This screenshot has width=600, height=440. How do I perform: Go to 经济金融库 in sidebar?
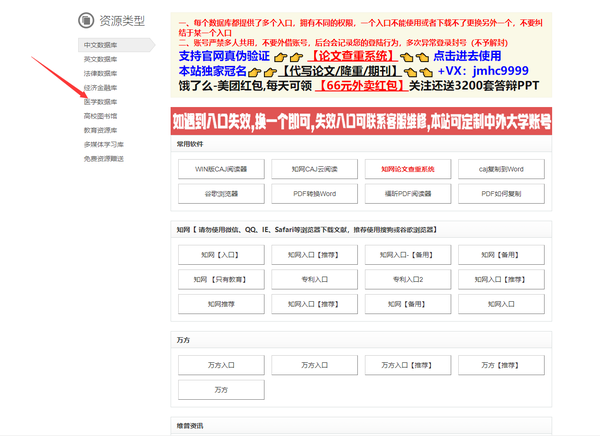(x=100, y=88)
